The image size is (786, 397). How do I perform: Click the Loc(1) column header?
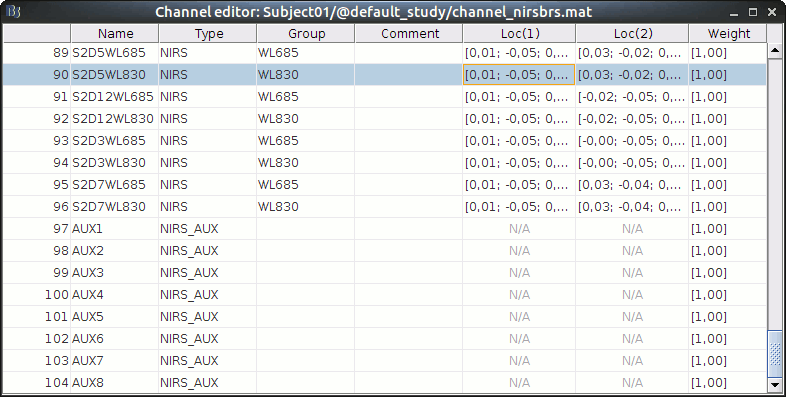(519, 34)
